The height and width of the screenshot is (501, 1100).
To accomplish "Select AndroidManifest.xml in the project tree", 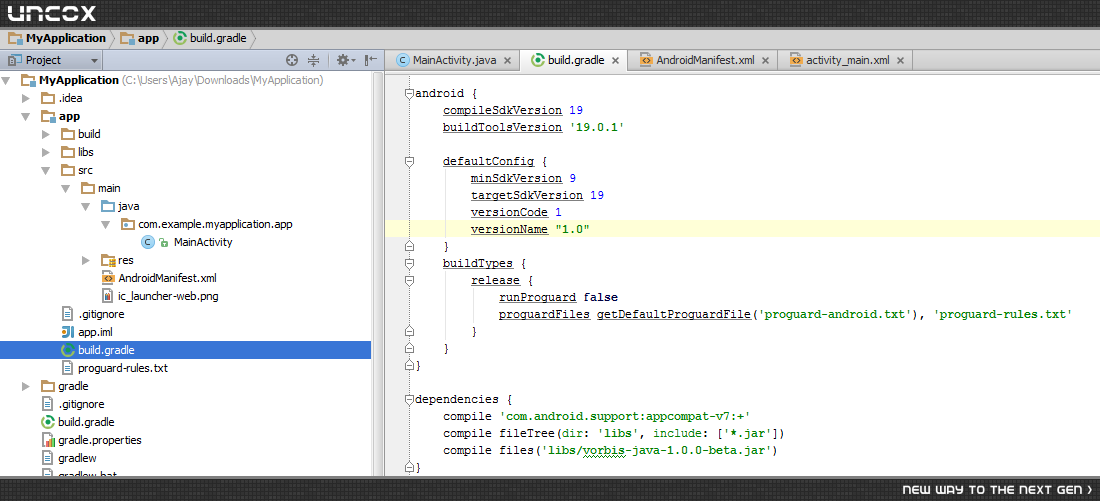I will click(168, 278).
